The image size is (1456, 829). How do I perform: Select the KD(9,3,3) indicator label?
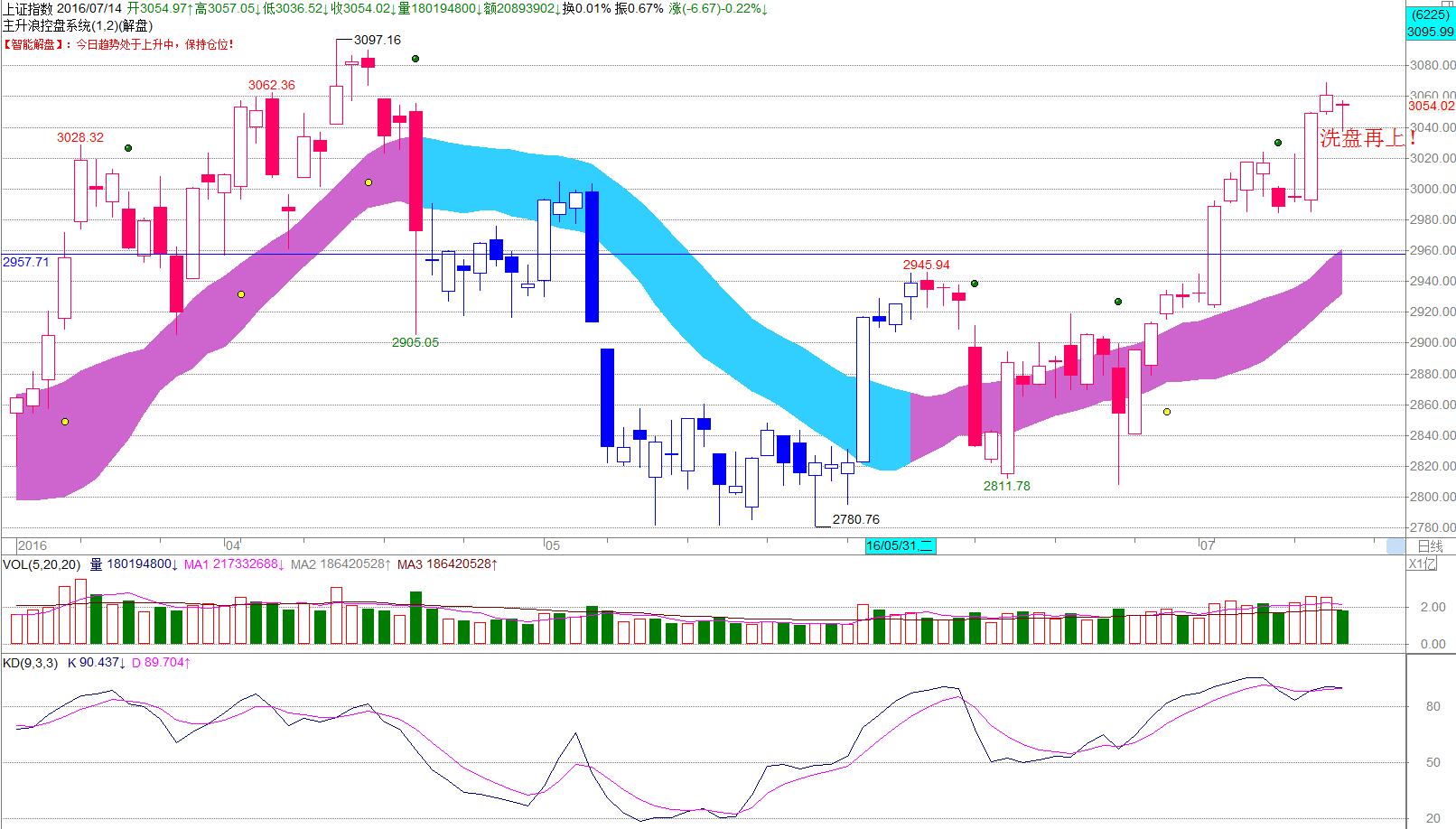coord(30,663)
